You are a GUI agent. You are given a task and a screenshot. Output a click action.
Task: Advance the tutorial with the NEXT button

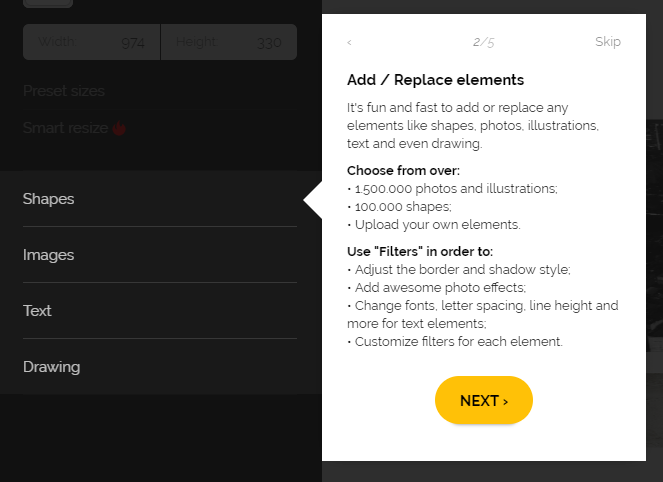click(484, 400)
